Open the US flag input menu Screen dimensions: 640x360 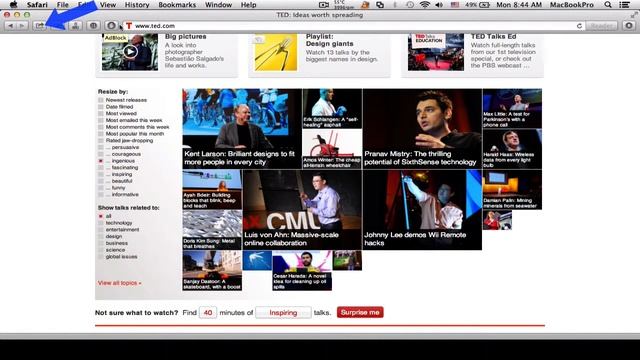[455, 5]
